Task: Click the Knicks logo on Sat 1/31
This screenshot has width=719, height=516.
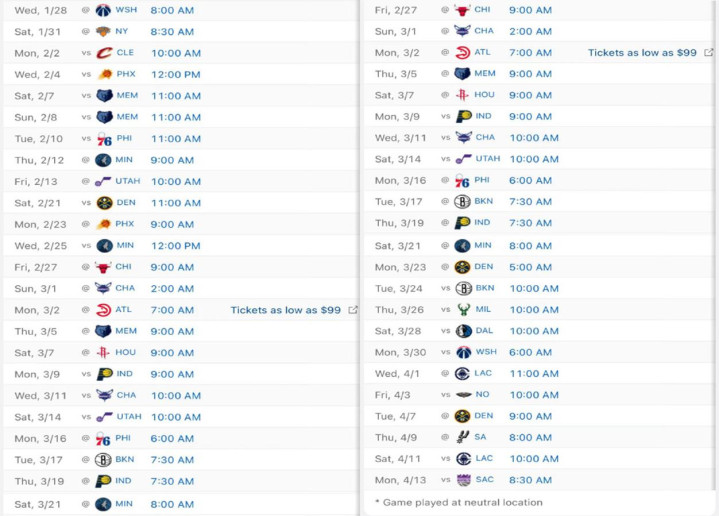Action: pos(103,32)
